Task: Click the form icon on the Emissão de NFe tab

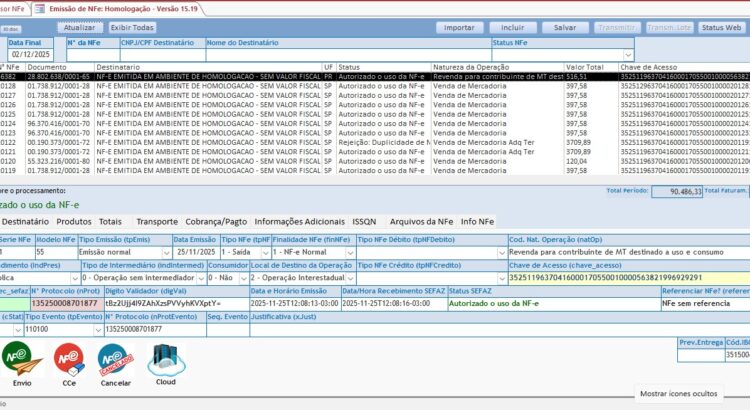Action: click(x=40, y=8)
